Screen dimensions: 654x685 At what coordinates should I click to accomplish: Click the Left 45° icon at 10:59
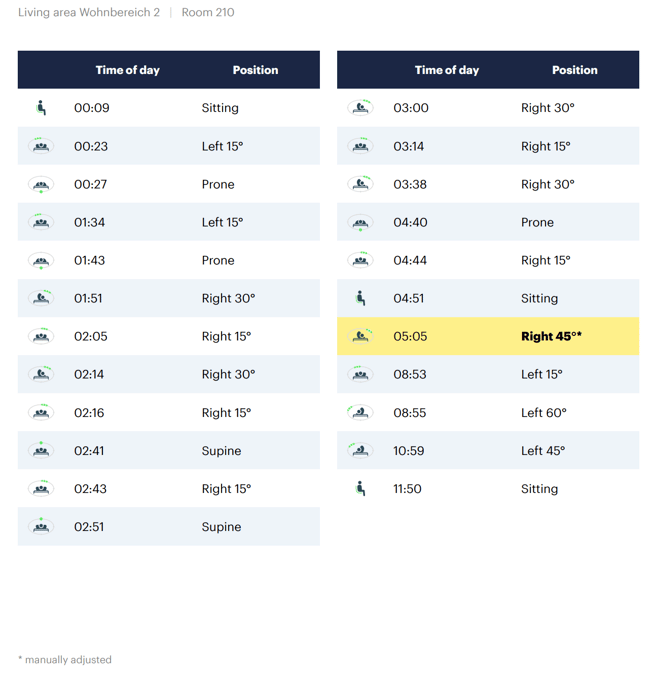pyautogui.click(x=360, y=450)
